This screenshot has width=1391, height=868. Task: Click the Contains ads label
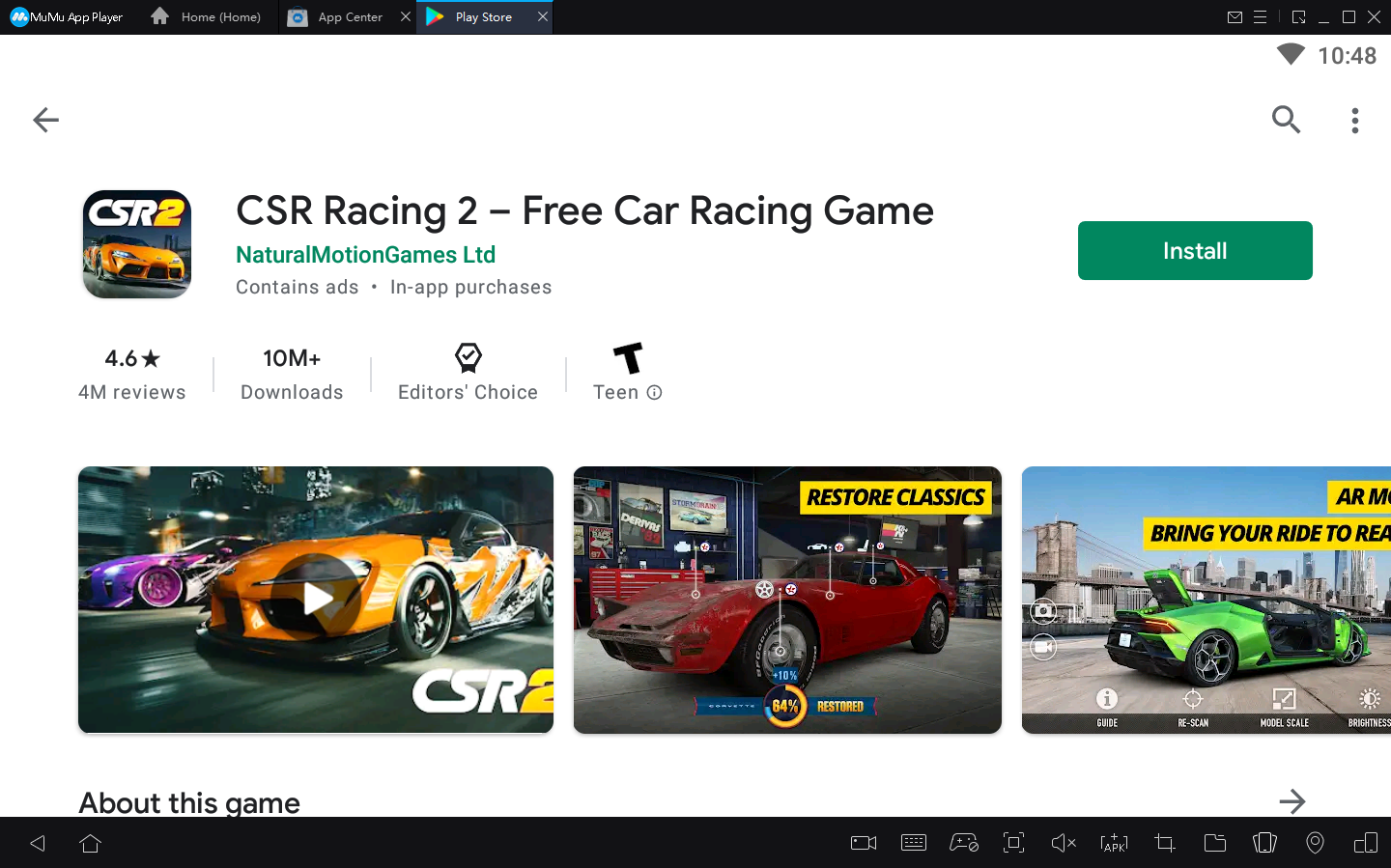point(298,287)
